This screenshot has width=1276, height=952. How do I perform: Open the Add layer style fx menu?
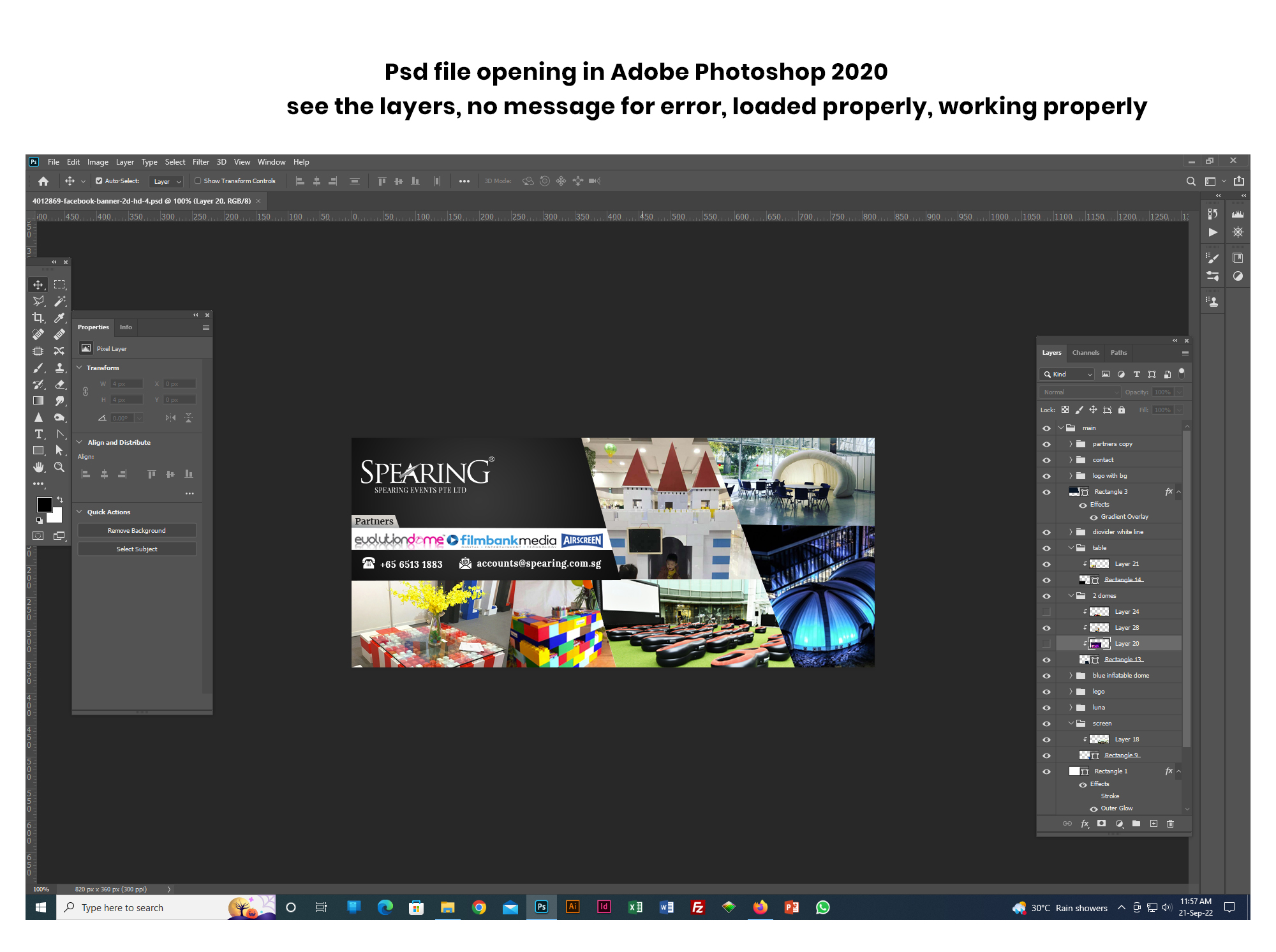pyautogui.click(x=1085, y=824)
